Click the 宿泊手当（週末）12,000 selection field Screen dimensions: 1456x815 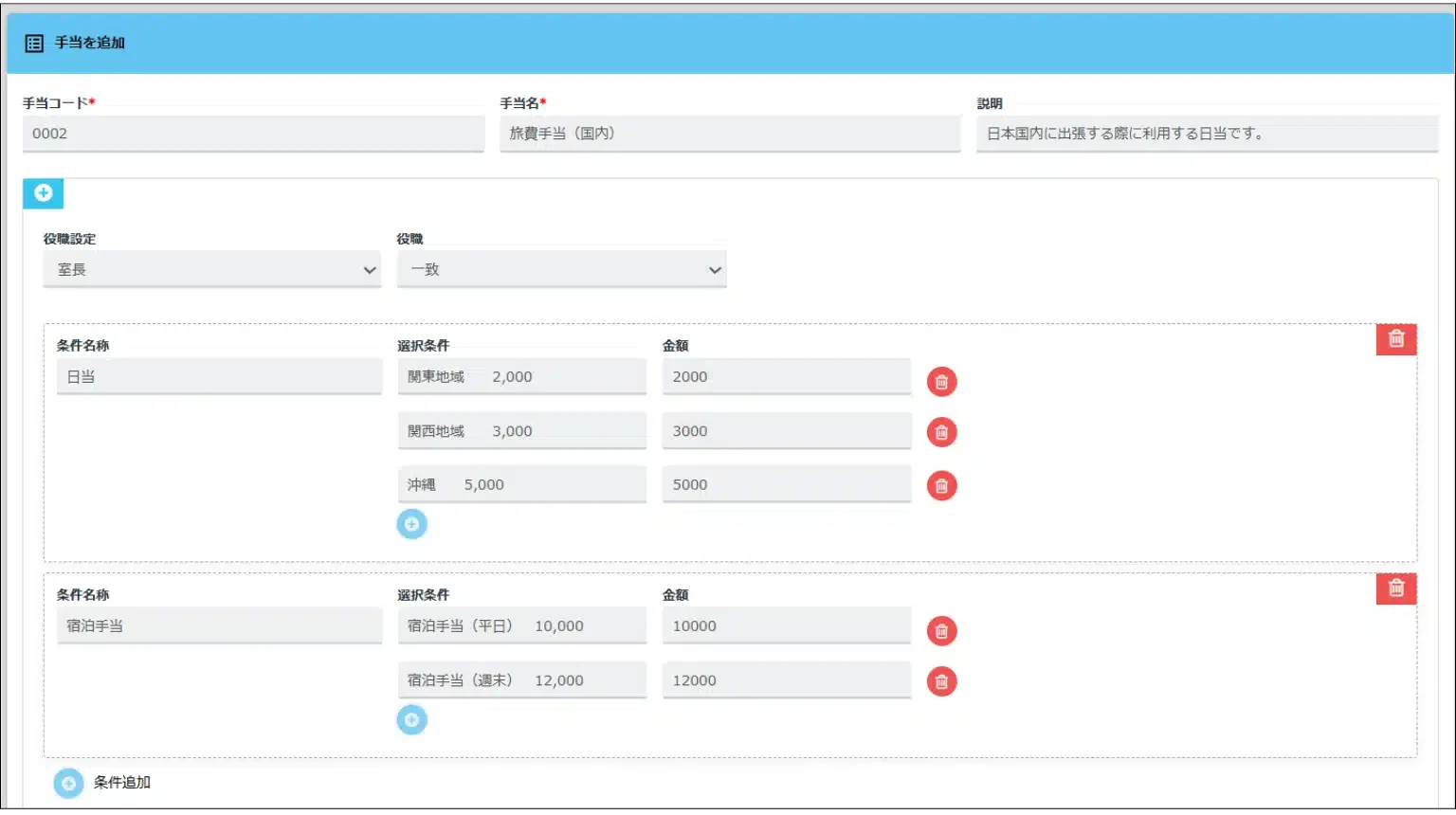pyautogui.click(x=522, y=680)
